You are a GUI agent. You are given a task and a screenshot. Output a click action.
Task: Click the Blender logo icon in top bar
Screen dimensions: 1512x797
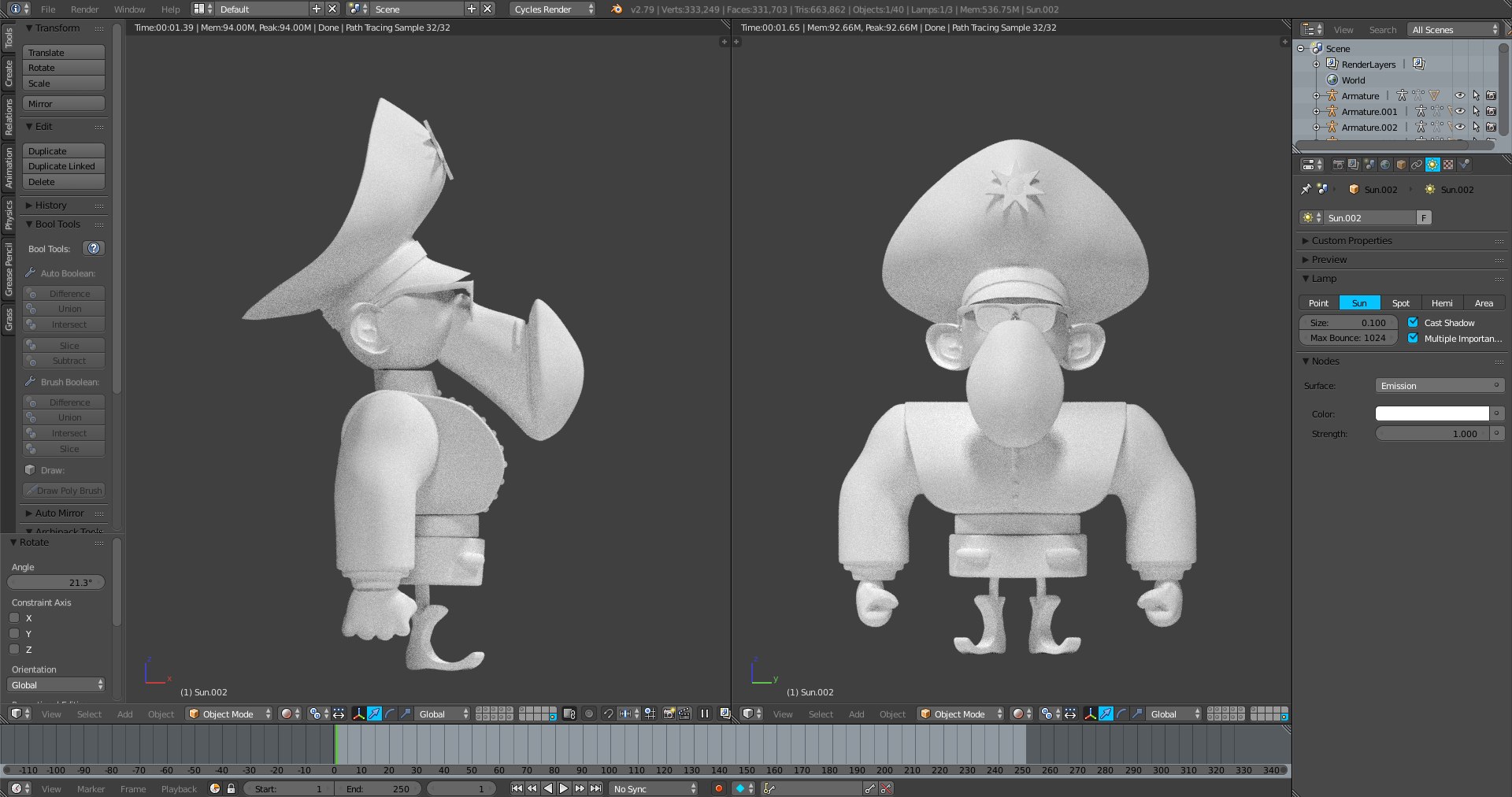[617, 9]
